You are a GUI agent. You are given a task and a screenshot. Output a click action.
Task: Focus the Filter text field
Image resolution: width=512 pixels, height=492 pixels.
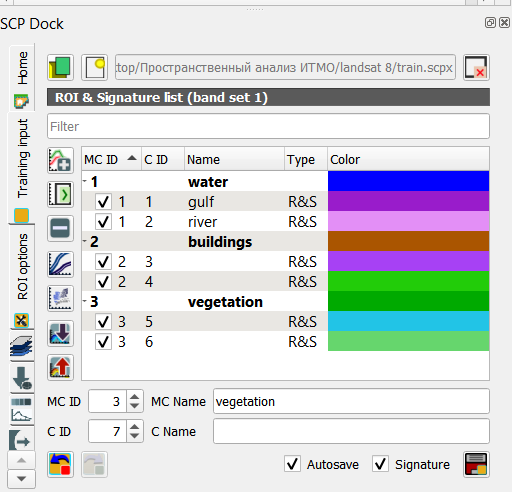click(x=268, y=126)
